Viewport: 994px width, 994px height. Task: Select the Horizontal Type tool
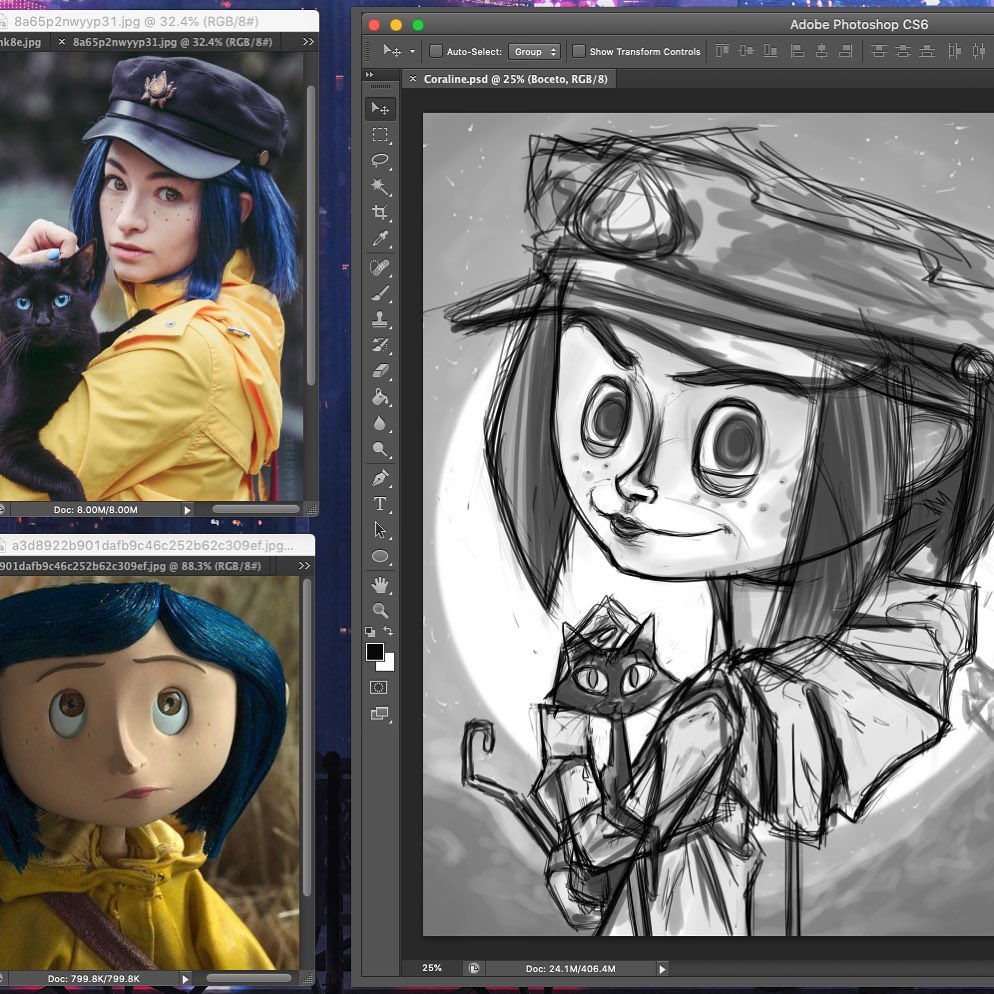pos(380,503)
